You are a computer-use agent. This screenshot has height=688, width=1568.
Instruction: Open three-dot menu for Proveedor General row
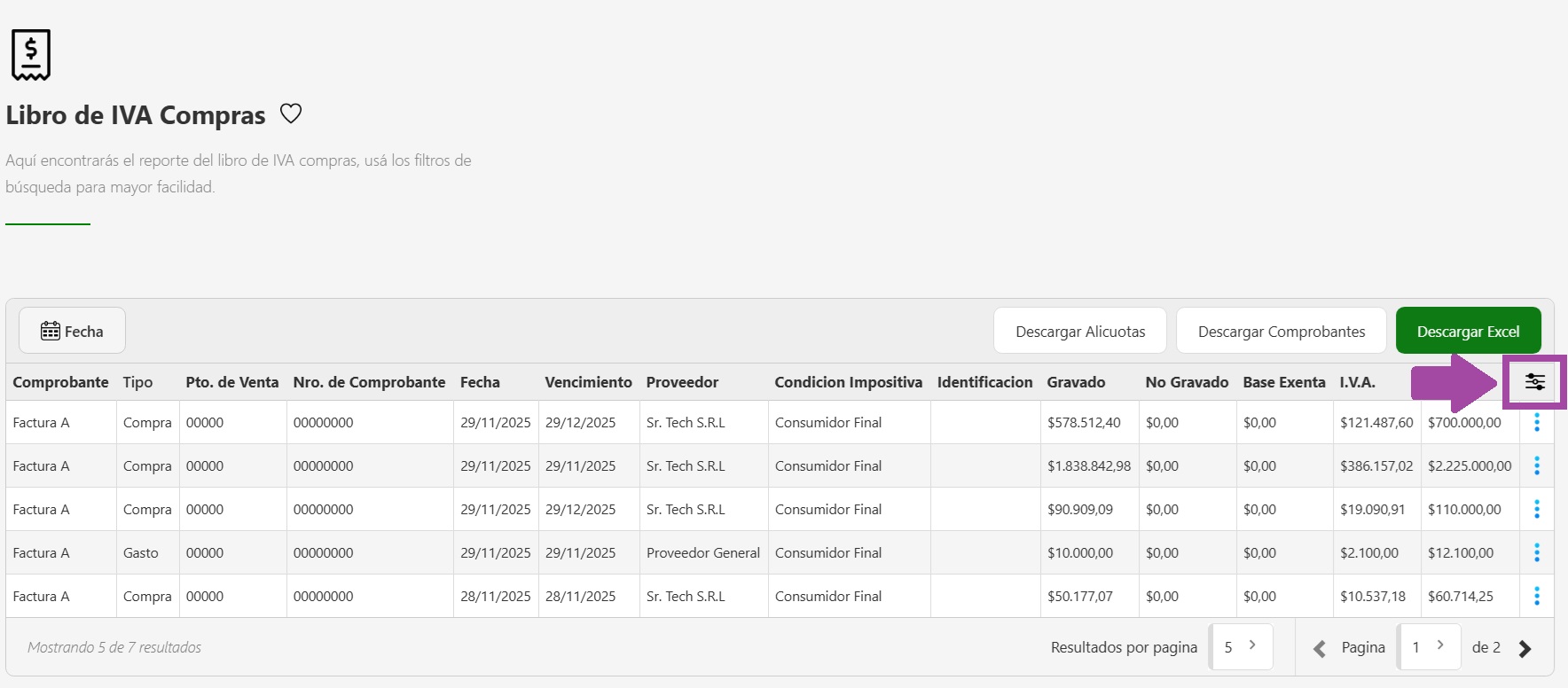click(1536, 553)
